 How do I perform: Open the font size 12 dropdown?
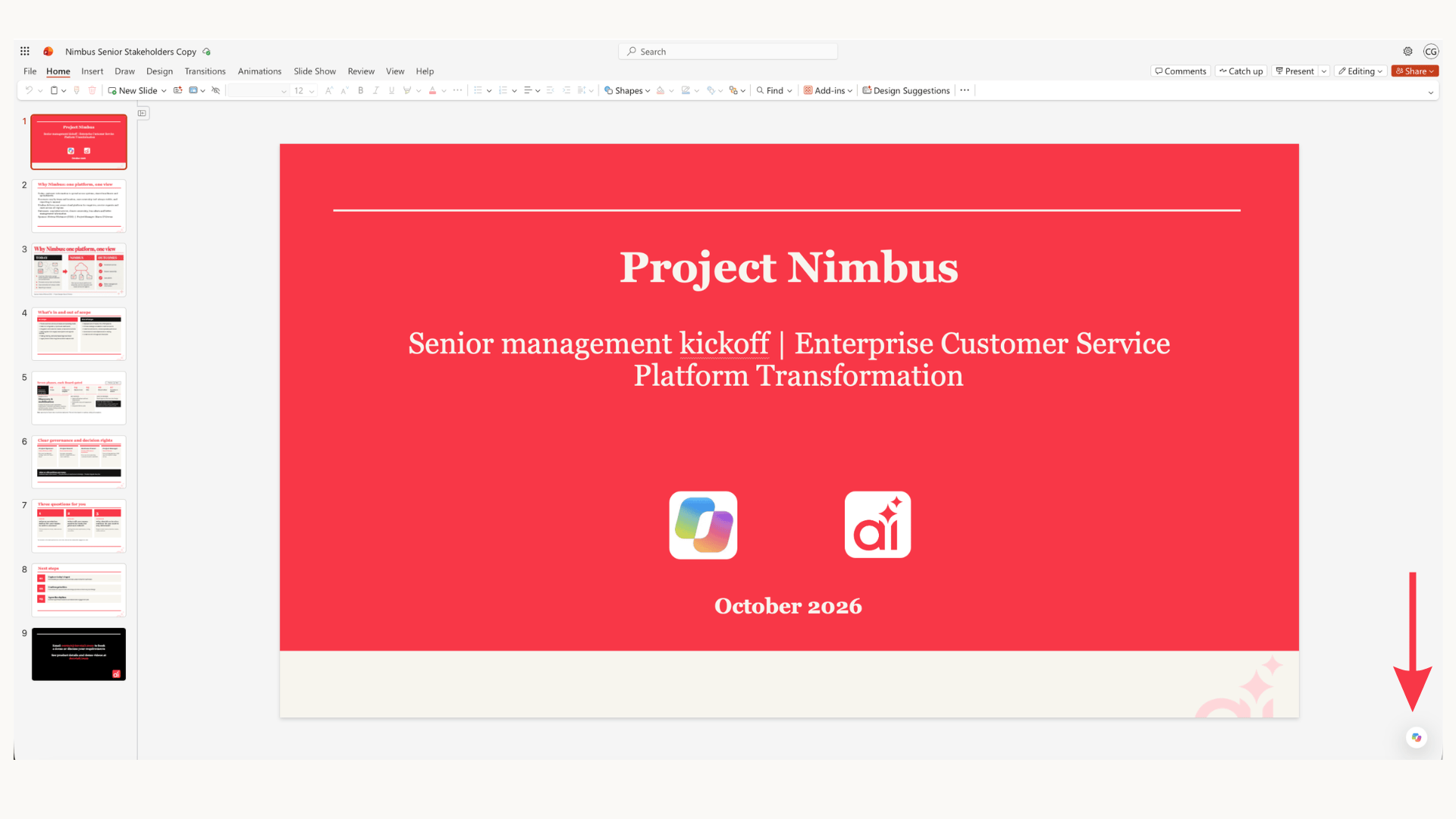click(304, 90)
